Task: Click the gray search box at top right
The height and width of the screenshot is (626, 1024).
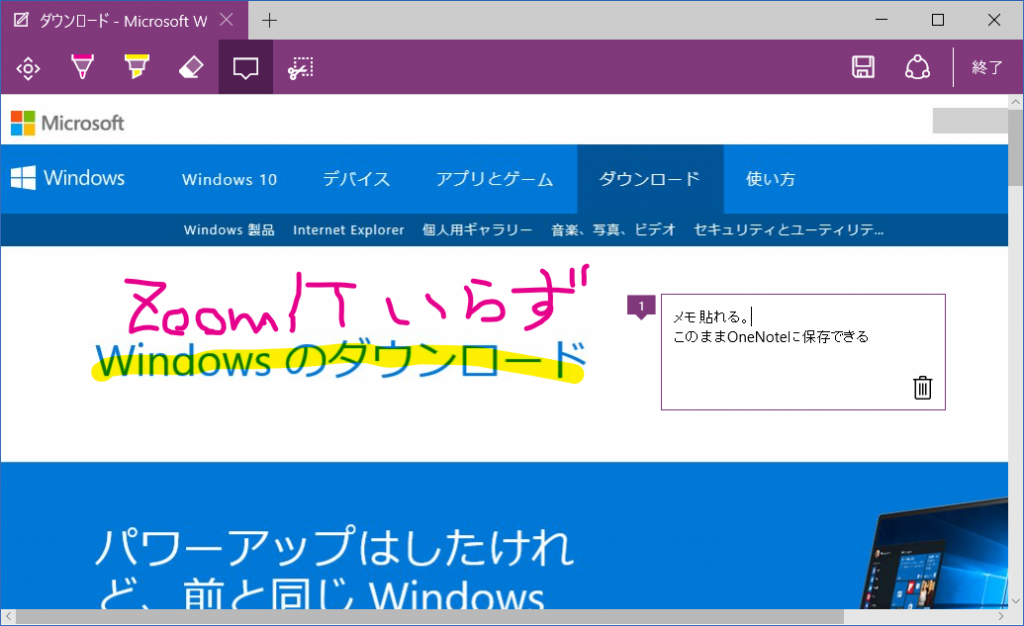Action: 970,121
